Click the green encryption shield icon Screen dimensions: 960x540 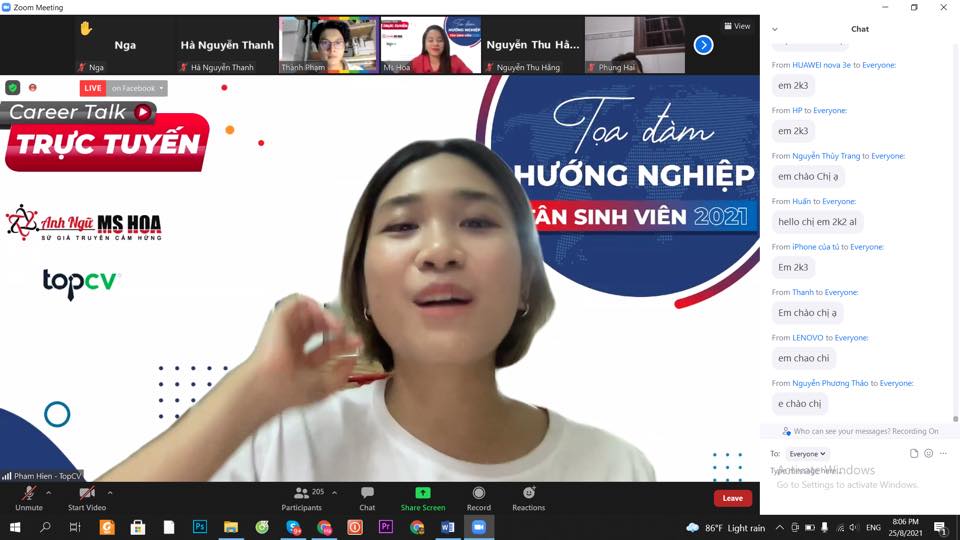pos(13,88)
